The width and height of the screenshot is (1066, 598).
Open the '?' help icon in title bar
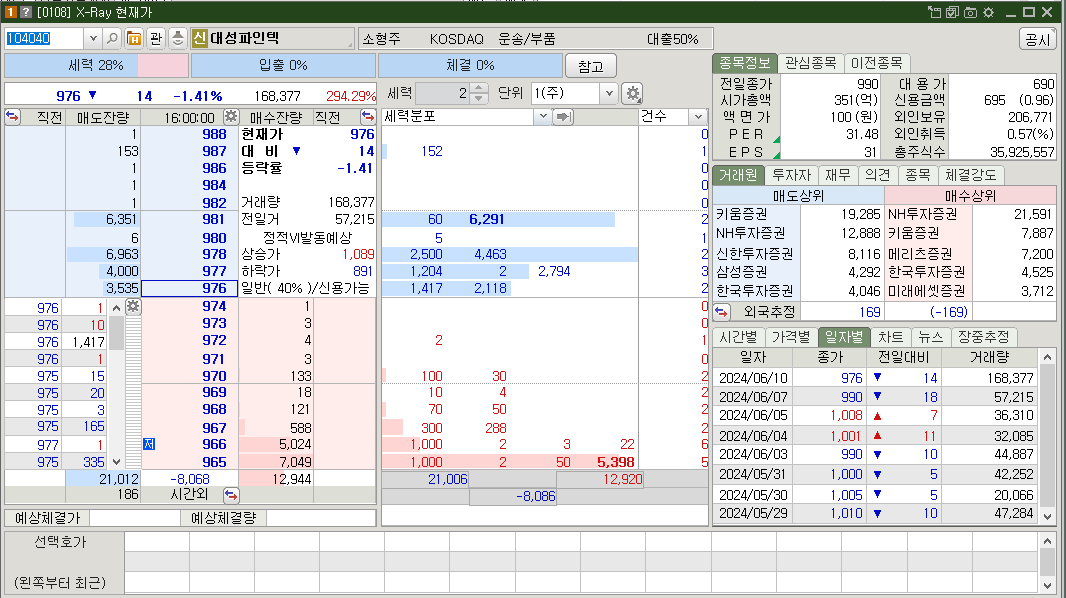tap(25, 12)
